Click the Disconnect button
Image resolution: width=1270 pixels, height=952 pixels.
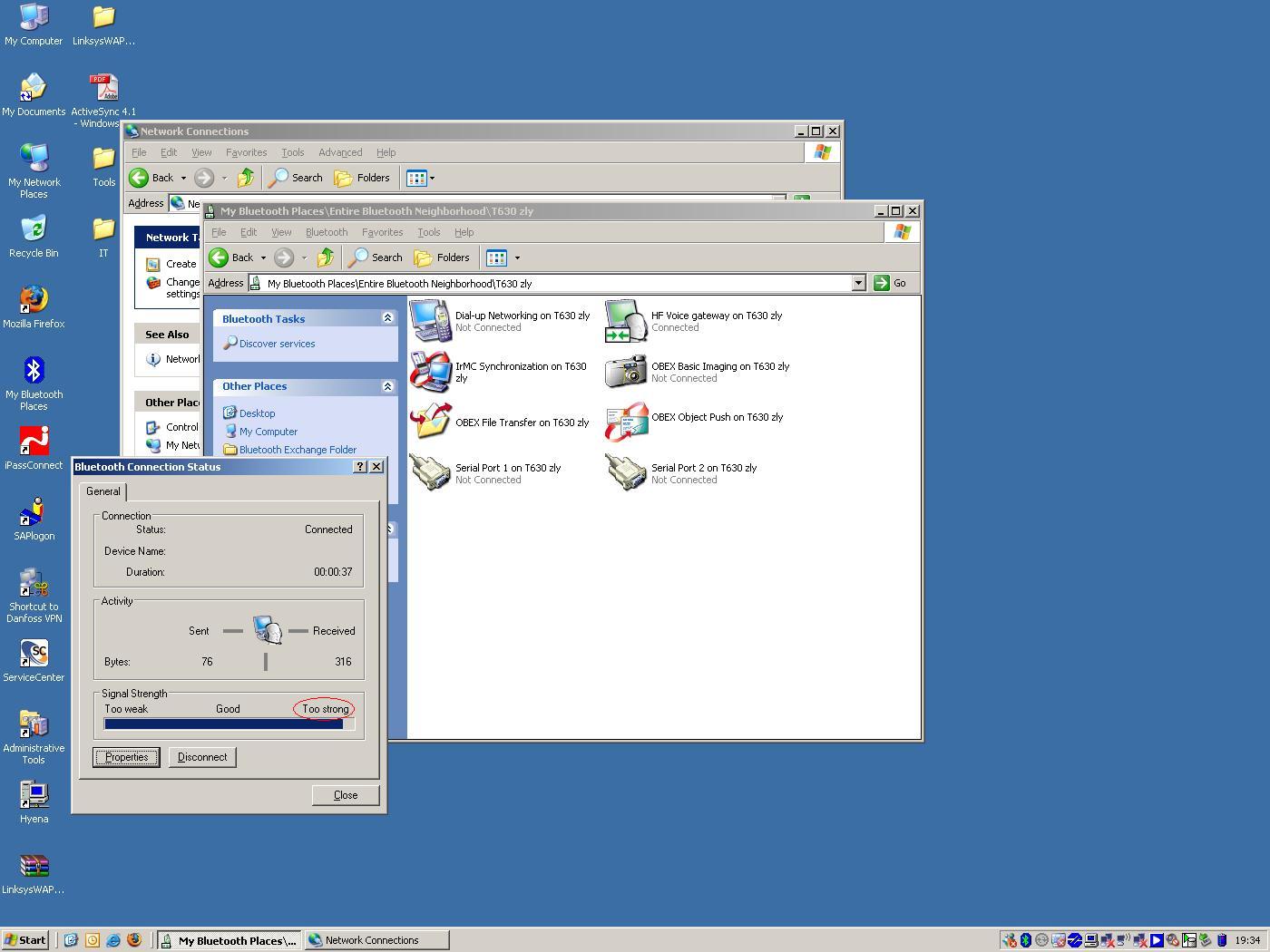tap(202, 757)
